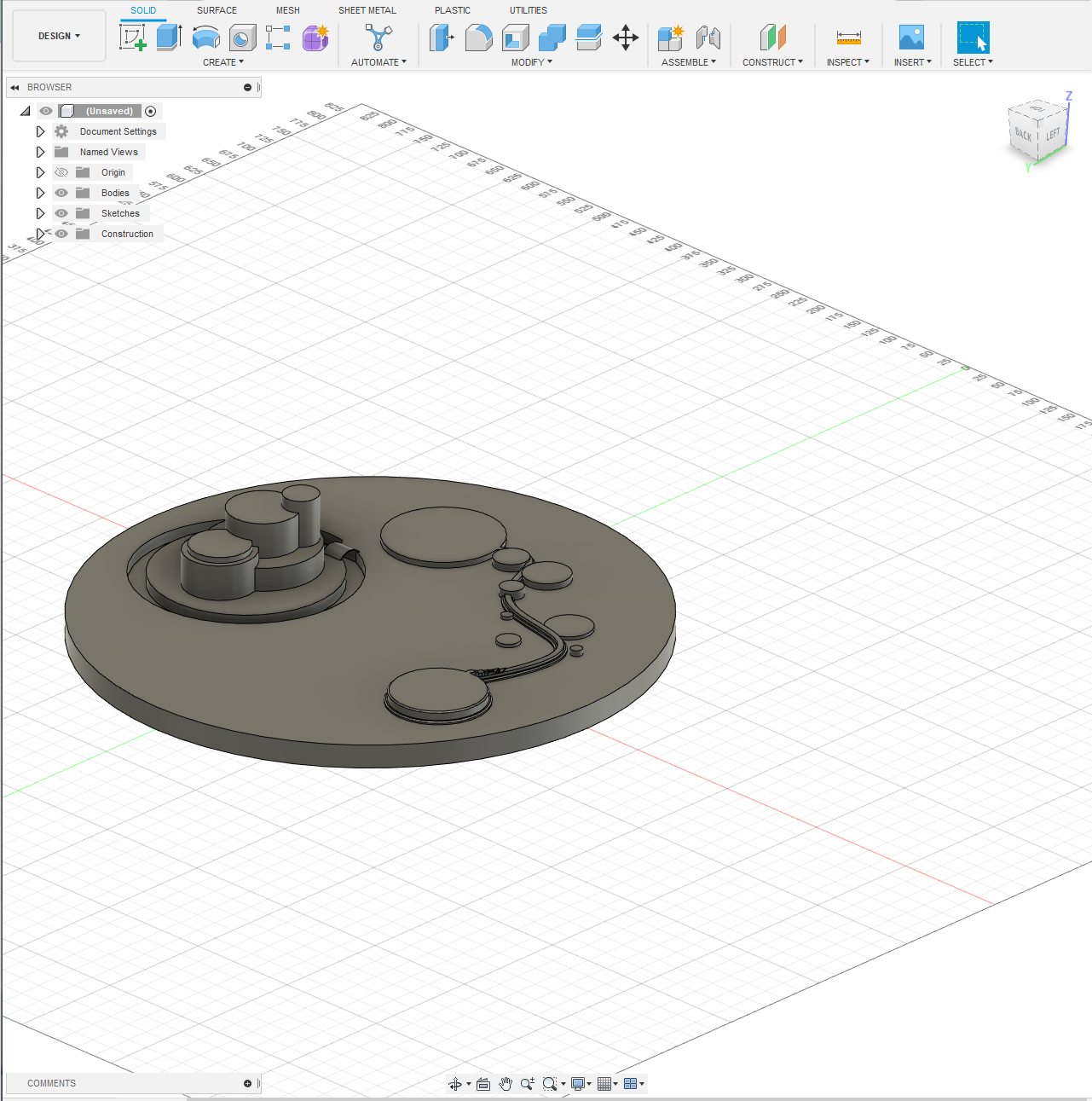Viewport: 1092px width, 1101px height.
Task: Show the hidden Origin folder
Action: pyautogui.click(x=61, y=172)
